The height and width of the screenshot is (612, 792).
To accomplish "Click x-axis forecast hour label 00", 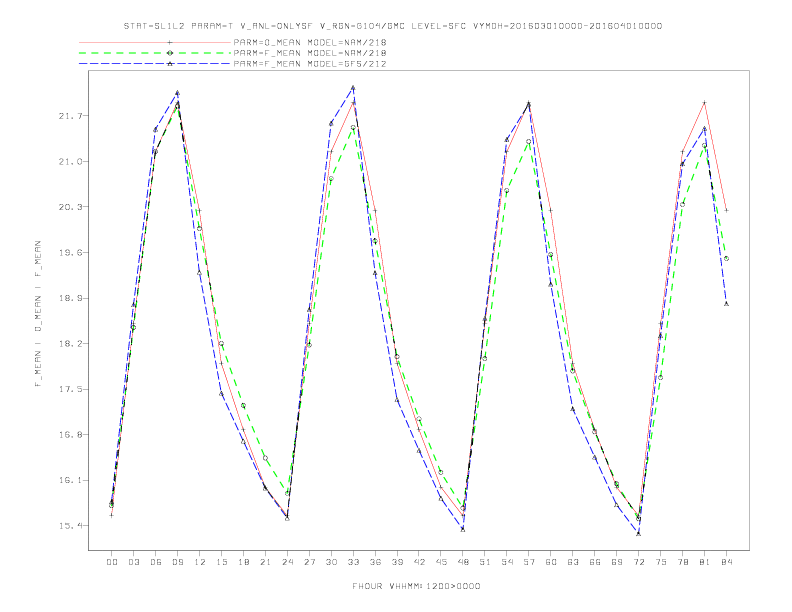I will coord(112,562).
